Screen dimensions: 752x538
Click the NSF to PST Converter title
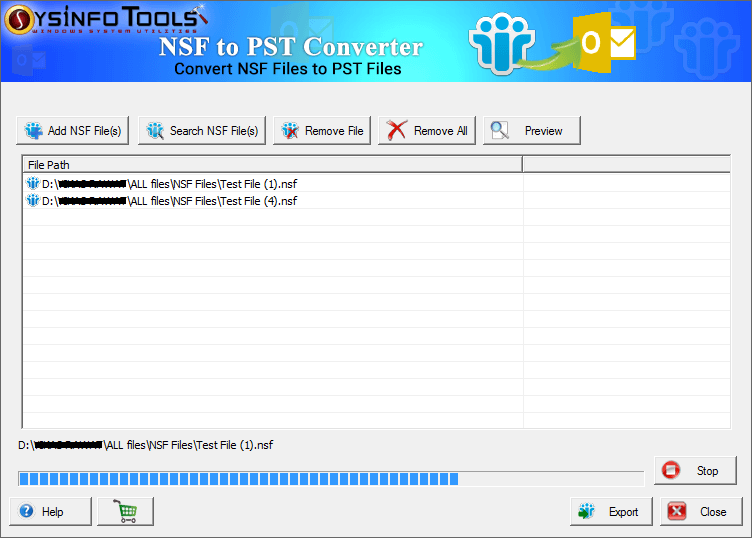291,47
